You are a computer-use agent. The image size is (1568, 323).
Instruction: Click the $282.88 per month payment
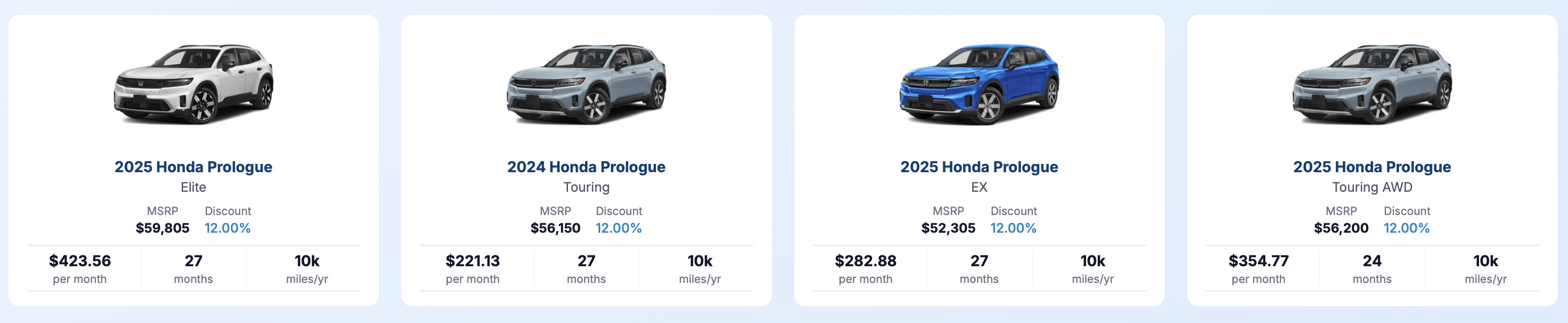865,261
